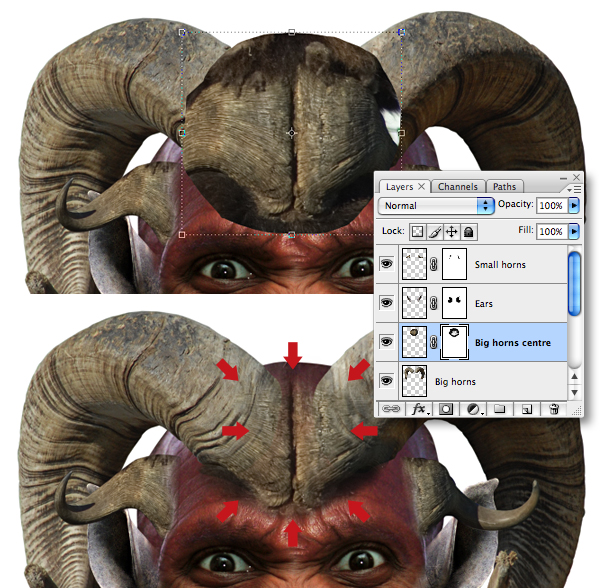Select the Big horns layer name

coord(455,382)
